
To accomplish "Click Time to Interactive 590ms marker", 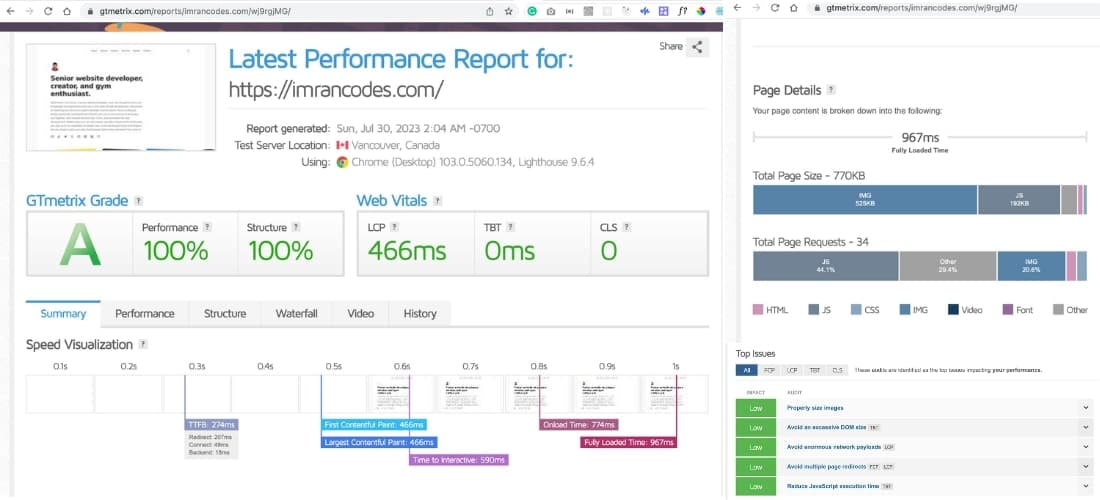I will (x=459, y=460).
